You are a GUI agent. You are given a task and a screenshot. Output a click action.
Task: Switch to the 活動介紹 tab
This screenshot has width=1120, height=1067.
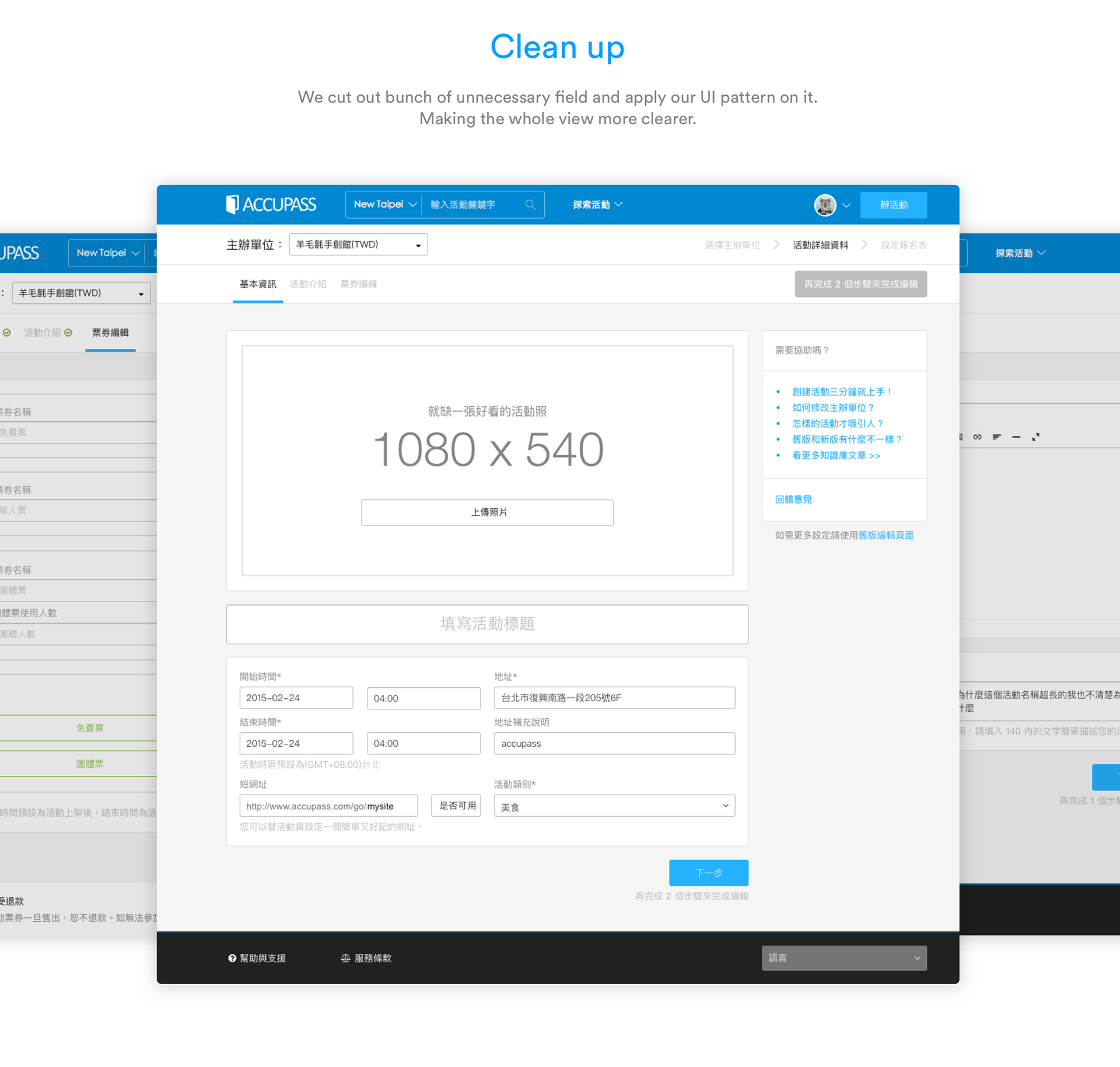(x=308, y=284)
